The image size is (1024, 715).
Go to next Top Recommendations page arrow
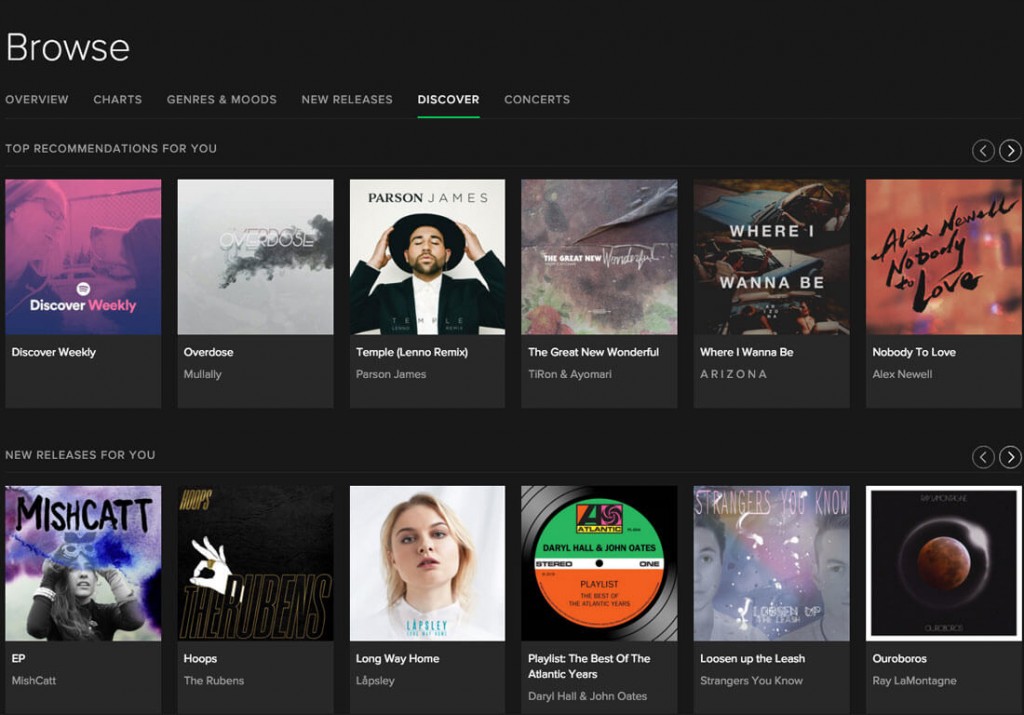1010,151
